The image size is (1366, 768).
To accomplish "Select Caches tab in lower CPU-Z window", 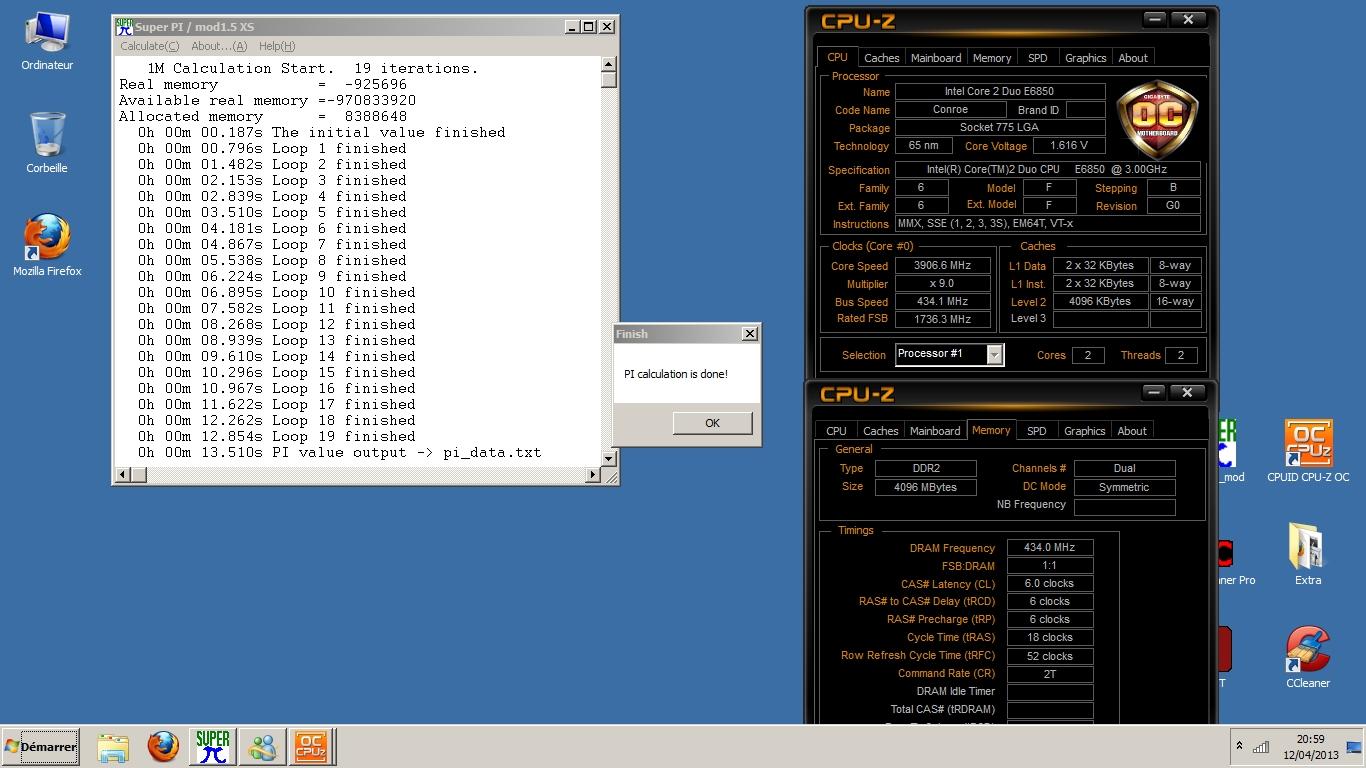I will (880, 431).
